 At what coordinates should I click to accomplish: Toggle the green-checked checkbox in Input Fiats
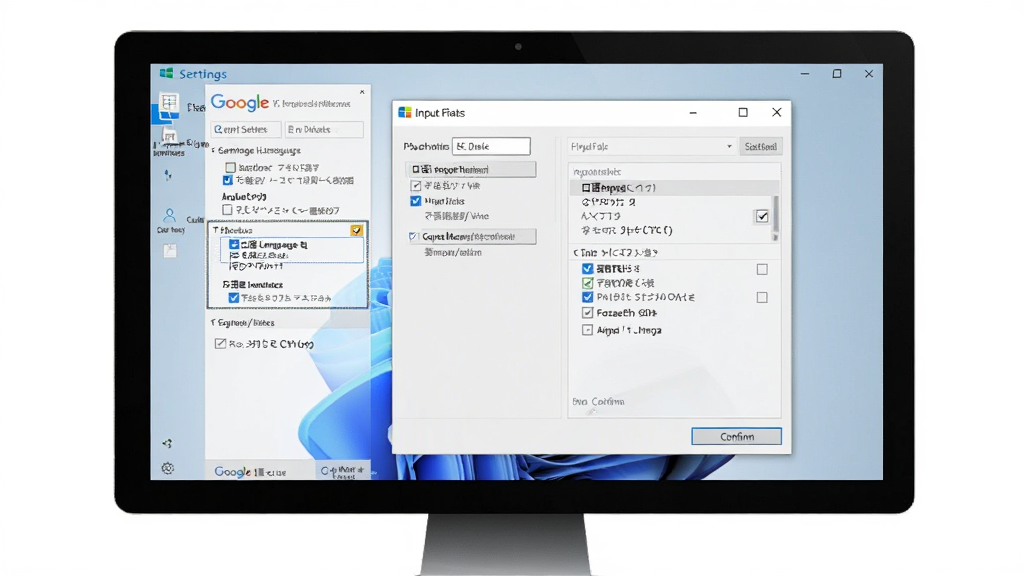point(587,283)
